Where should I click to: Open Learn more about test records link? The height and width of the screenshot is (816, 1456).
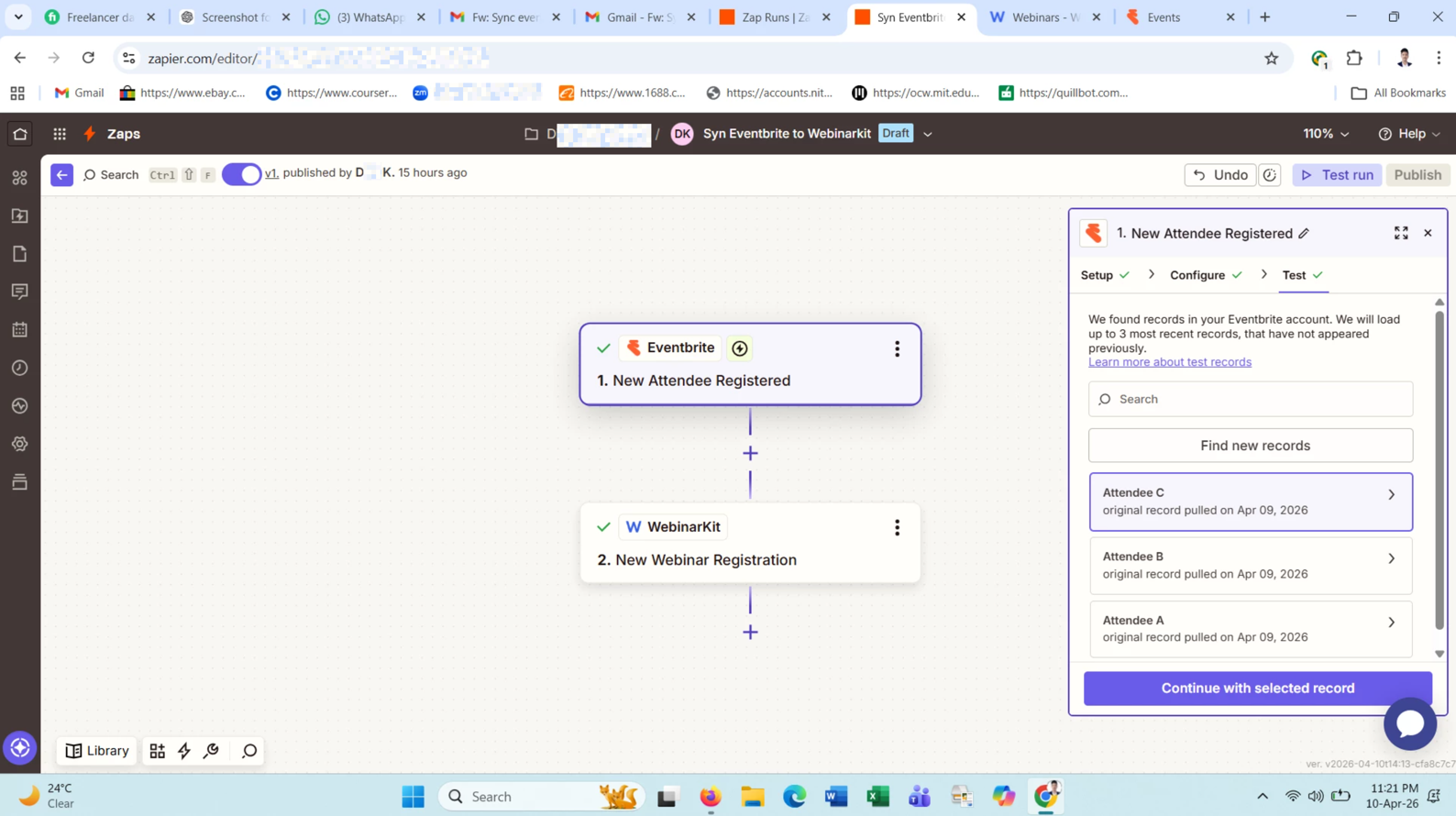tap(1169, 362)
